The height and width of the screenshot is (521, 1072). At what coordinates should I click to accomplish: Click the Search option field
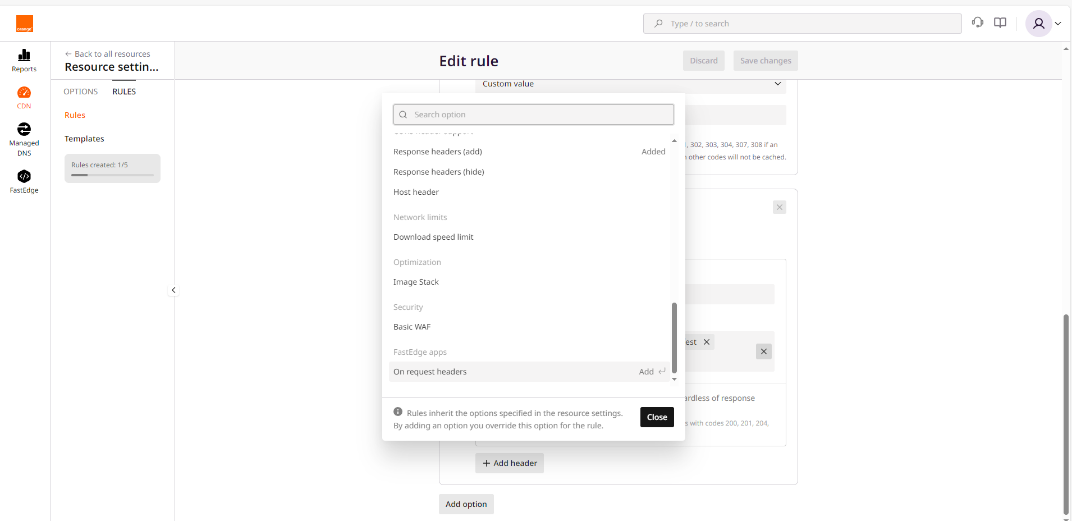tap(533, 115)
